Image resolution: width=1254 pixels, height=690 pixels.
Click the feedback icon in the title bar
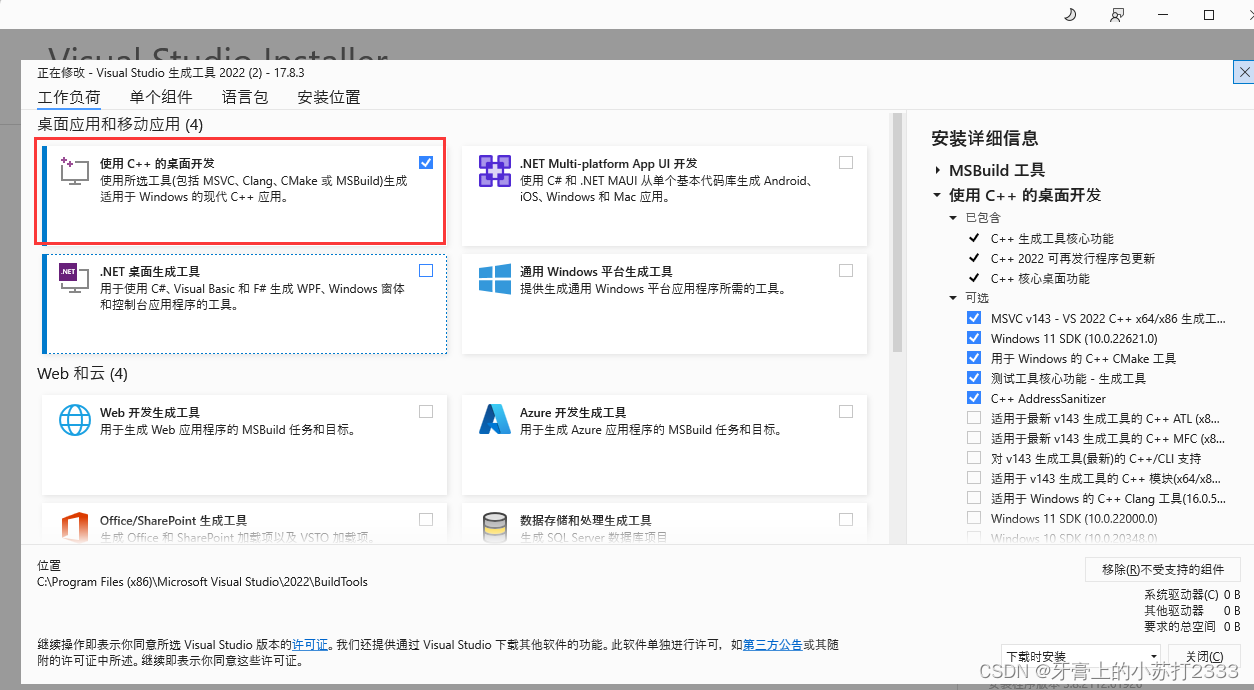pos(1117,14)
